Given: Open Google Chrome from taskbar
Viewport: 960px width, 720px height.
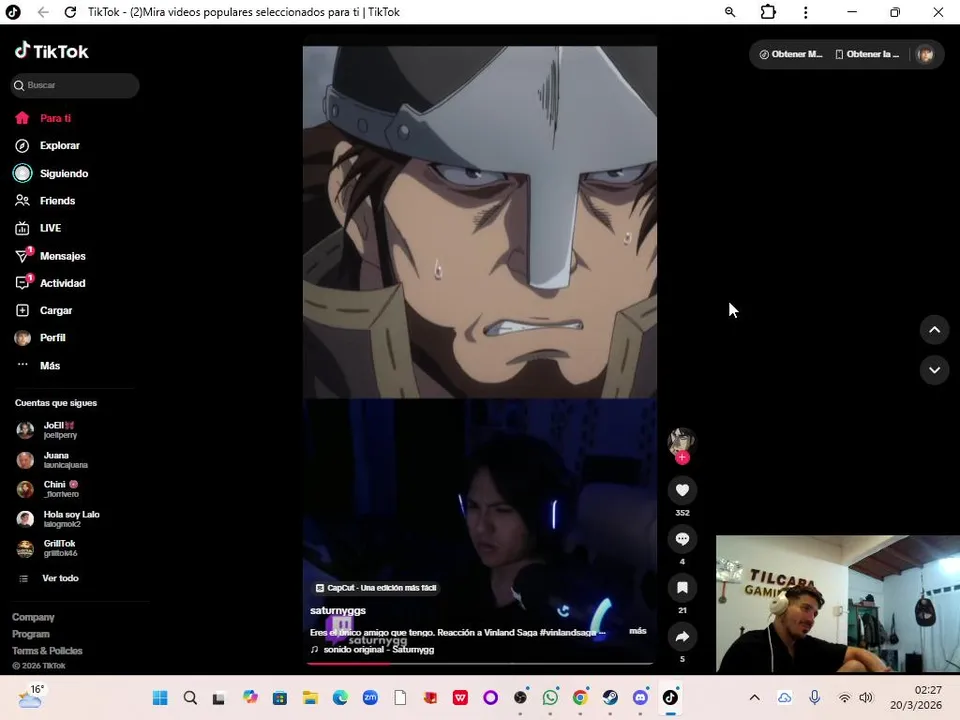Looking at the screenshot, I should (x=580, y=698).
